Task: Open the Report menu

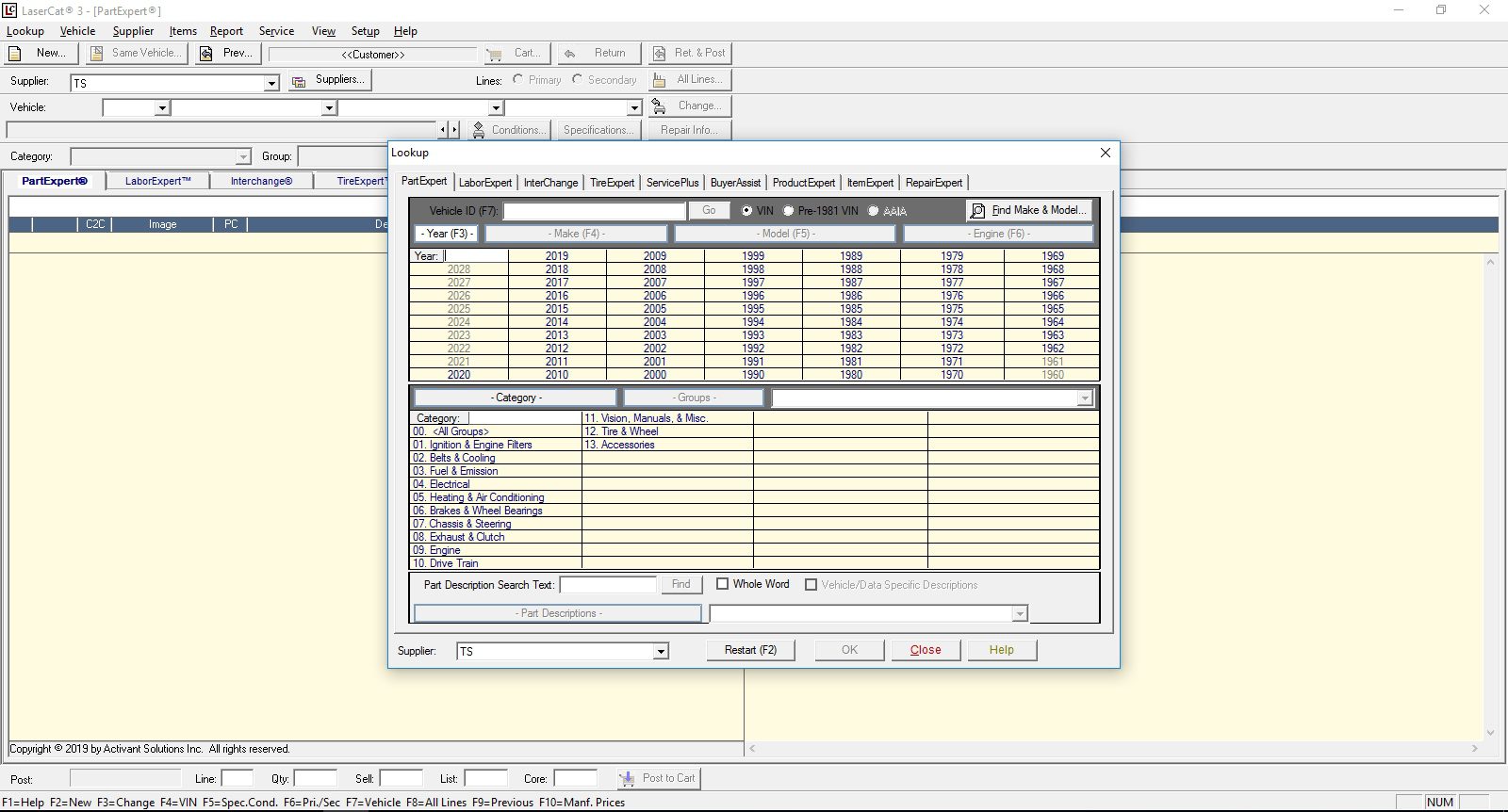Action: click(226, 31)
